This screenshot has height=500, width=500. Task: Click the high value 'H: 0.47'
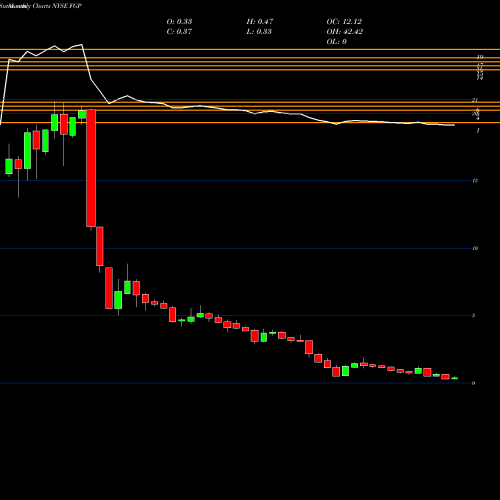point(260,21)
